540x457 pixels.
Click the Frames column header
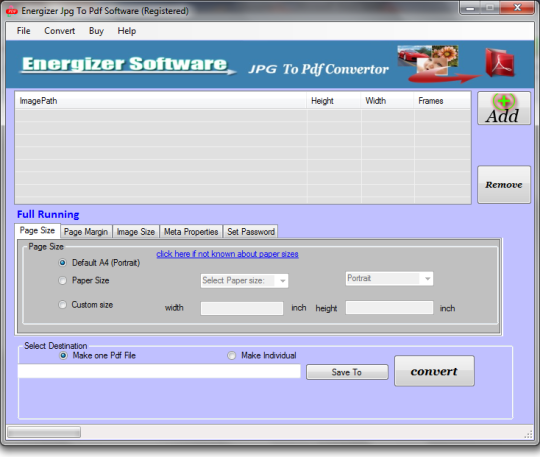pyautogui.click(x=442, y=101)
